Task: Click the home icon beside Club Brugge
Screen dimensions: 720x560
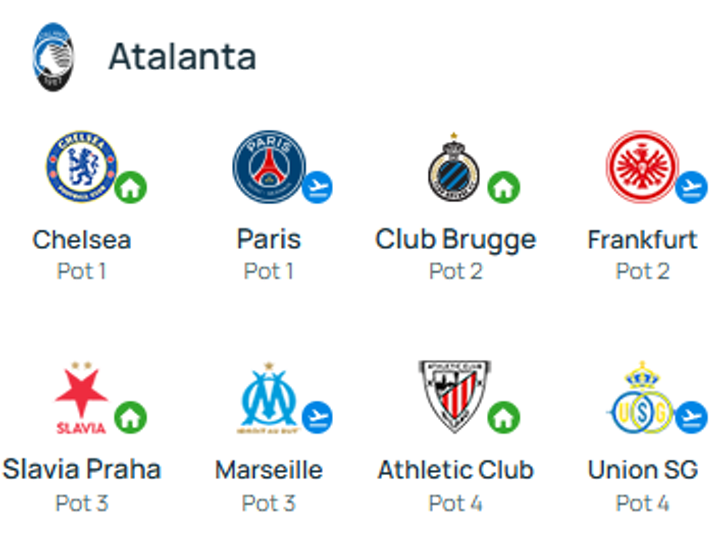Action: pos(503,187)
